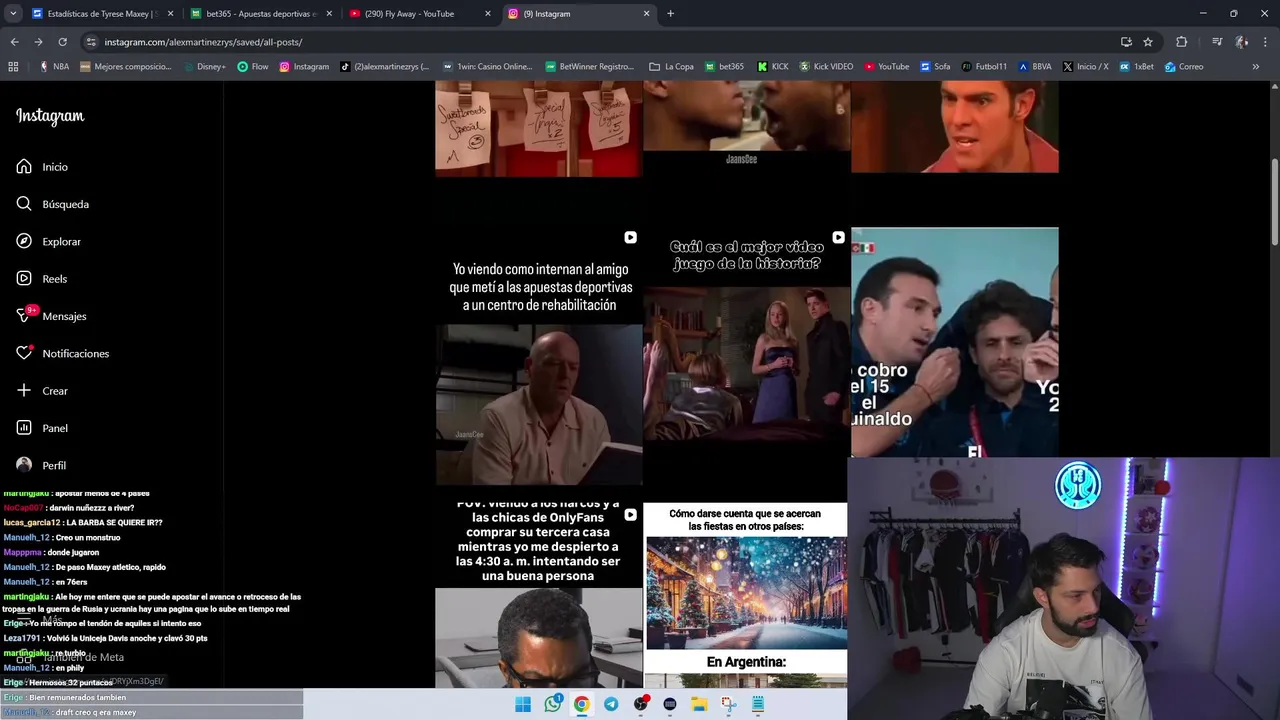Open La Copa bookmarks folder

pyautogui.click(x=672, y=67)
